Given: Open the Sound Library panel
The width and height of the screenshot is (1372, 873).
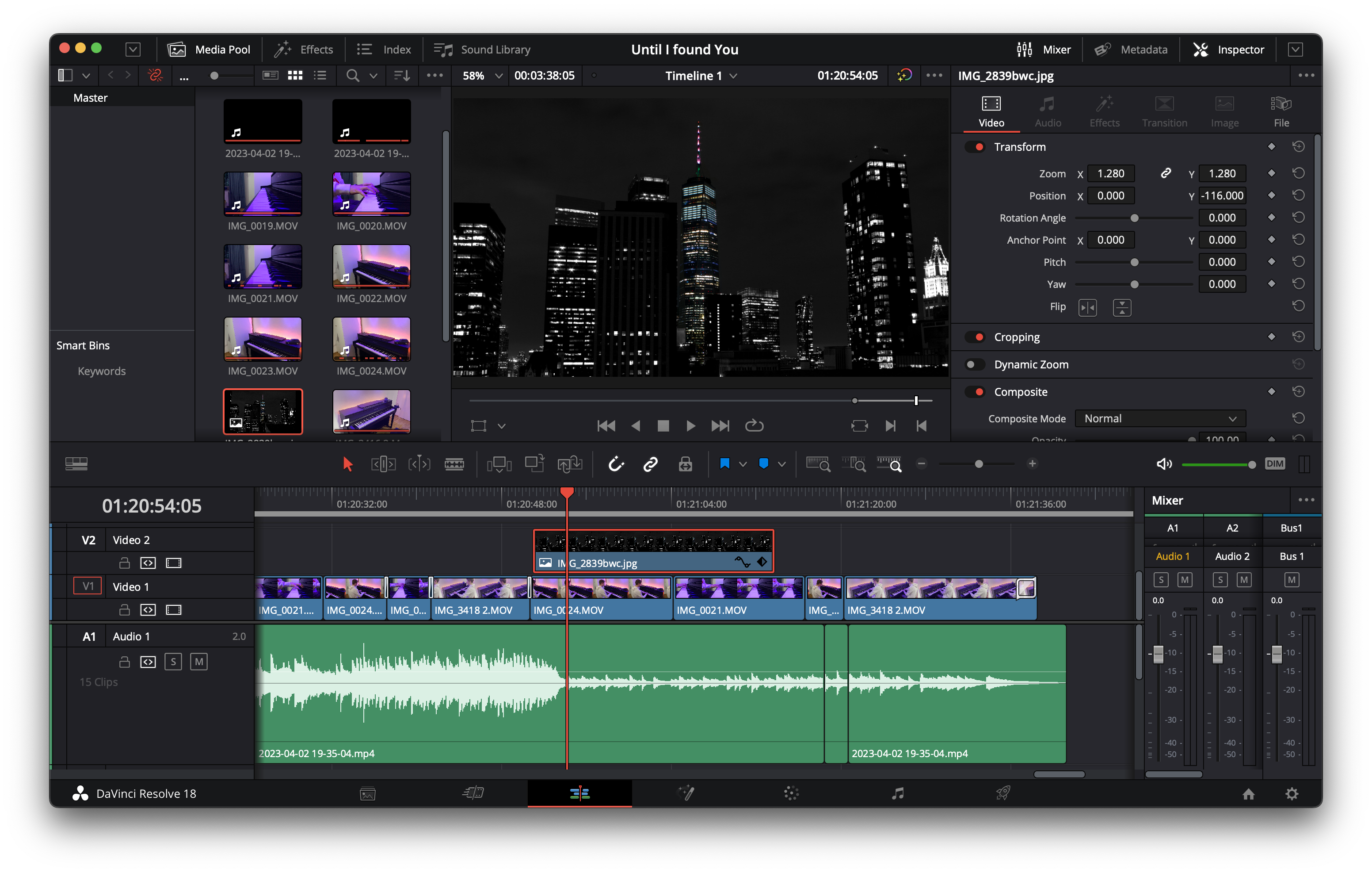Looking at the screenshot, I should coord(482,50).
